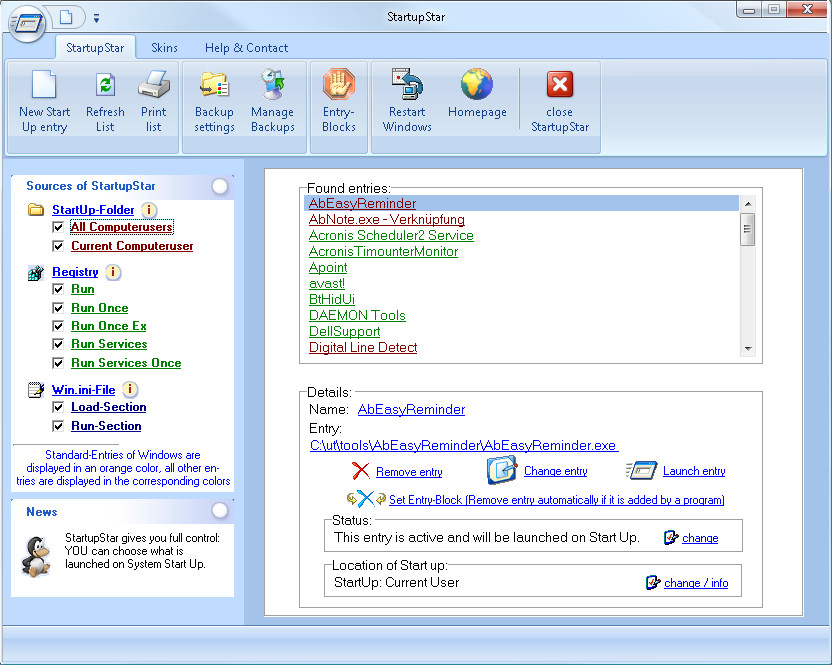Show info for Registry source
The height and width of the screenshot is (665, 832).
(112, 272)
